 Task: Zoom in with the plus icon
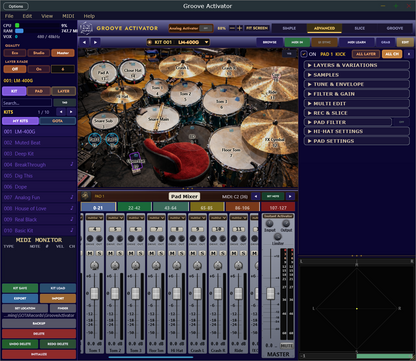(239, 28)
